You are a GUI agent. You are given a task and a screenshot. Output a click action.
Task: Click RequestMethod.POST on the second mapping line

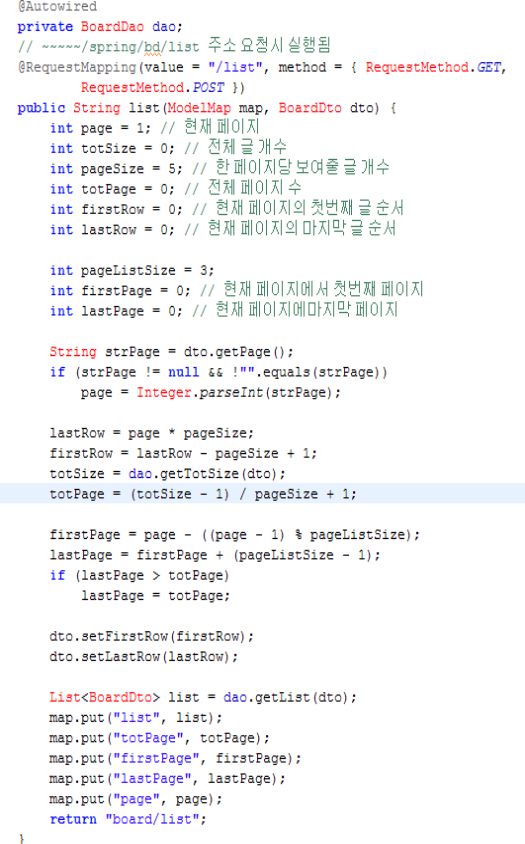152,87
